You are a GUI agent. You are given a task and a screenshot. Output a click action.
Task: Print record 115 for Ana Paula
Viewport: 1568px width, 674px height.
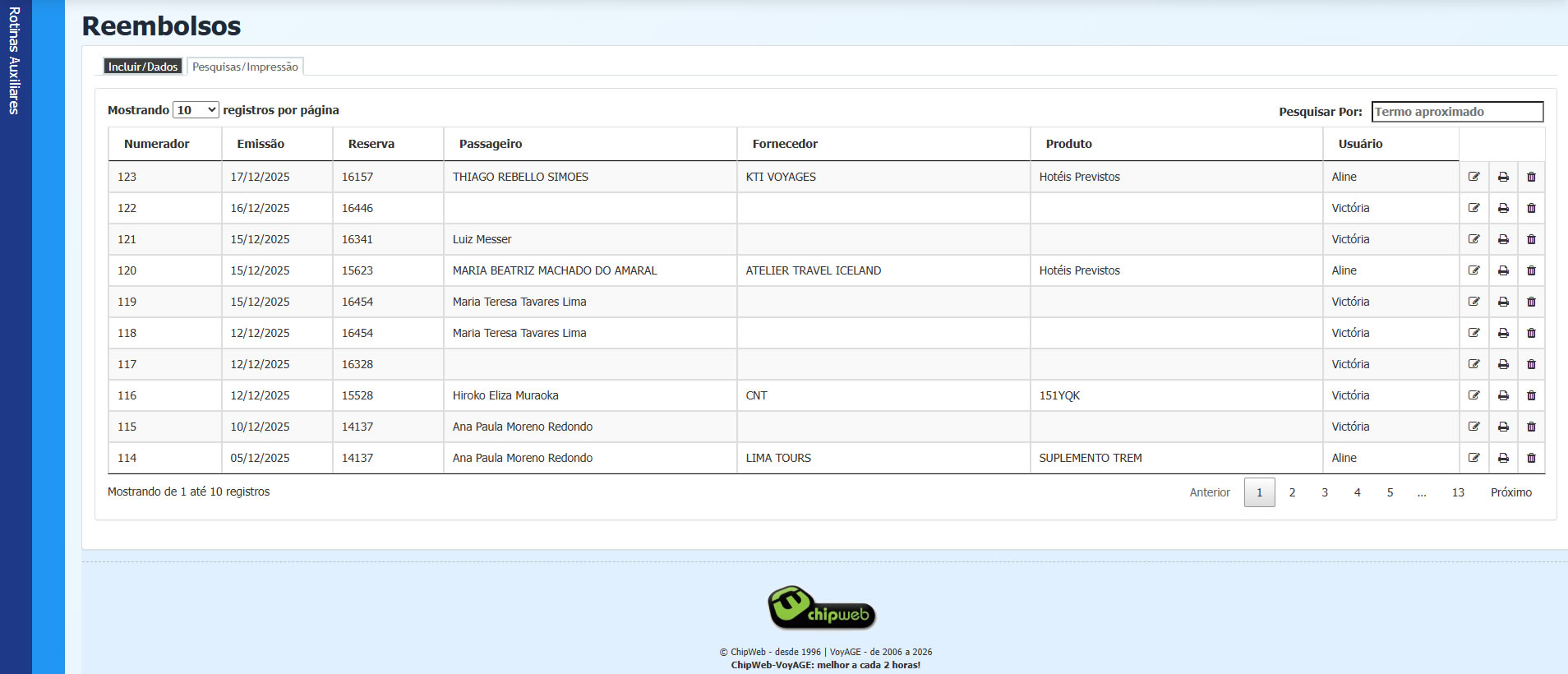1503,427
